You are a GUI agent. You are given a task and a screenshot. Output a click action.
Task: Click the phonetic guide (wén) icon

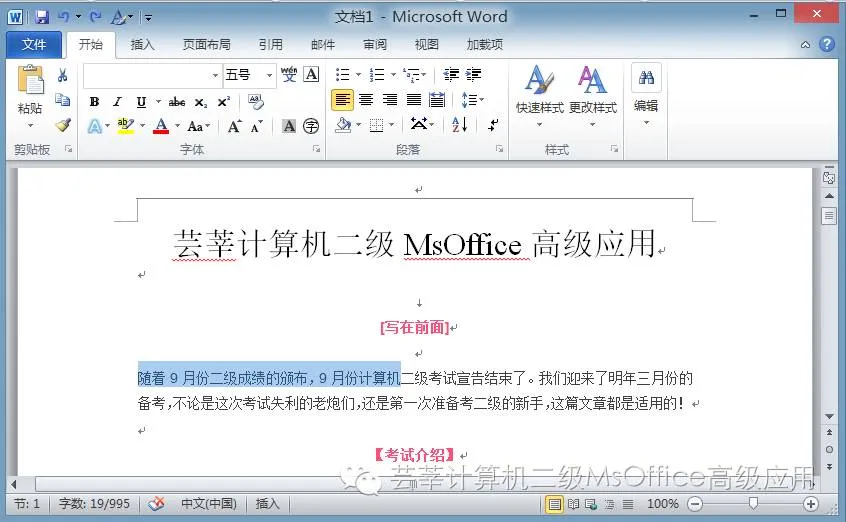click(289, 74)
